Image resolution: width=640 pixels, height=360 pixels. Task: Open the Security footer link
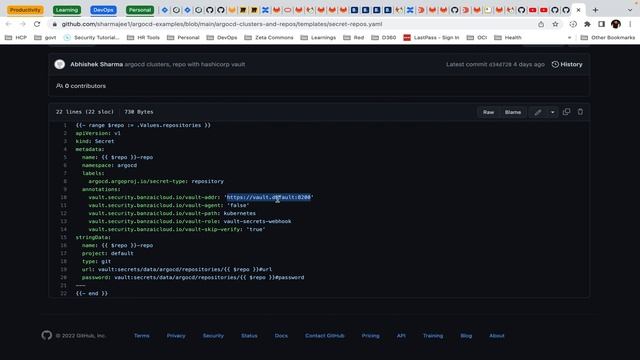tap(213, 336)
